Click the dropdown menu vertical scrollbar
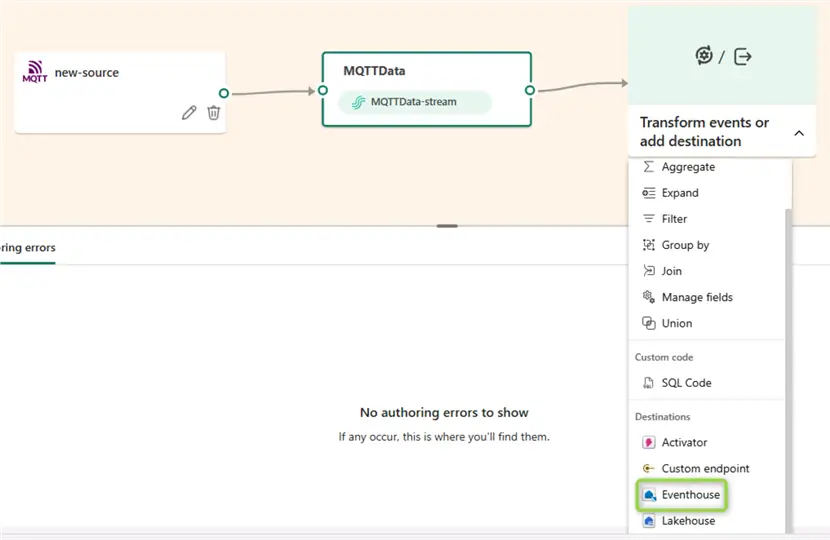 pyautogui.click(x=788, y=371)
